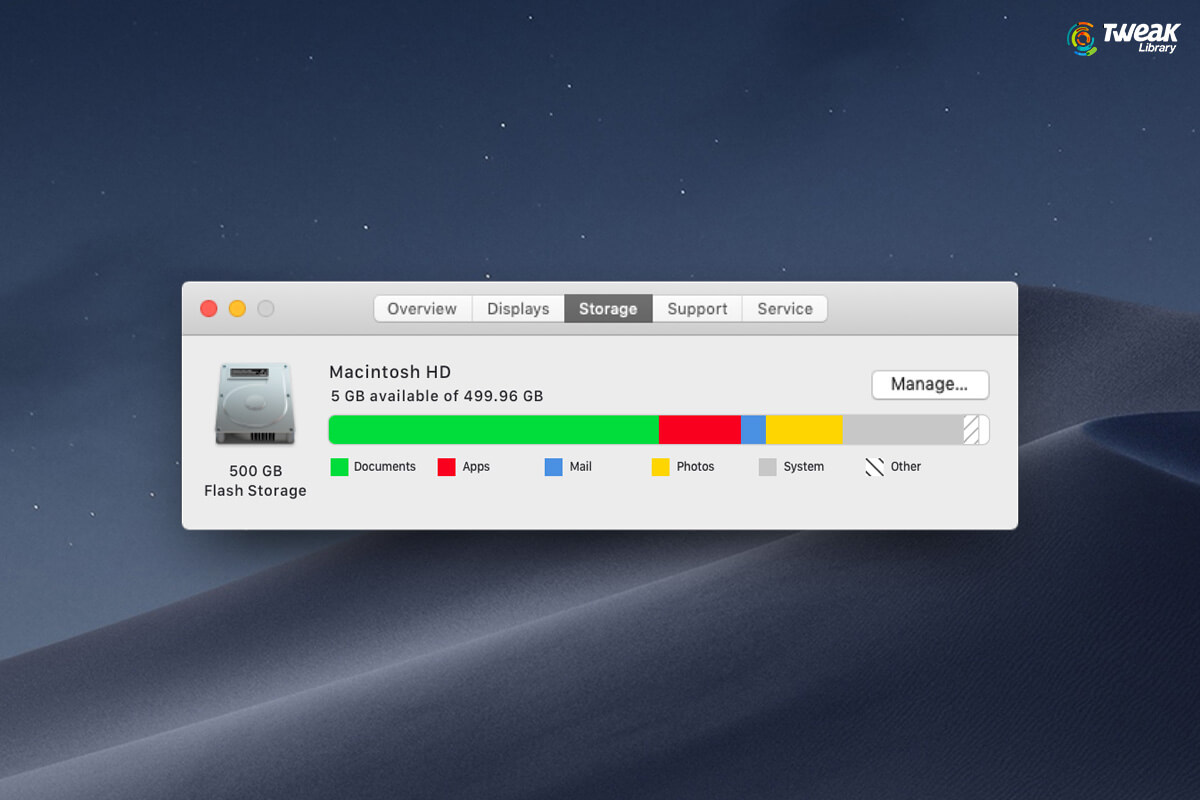Open the Service tab
The width and height of the screenshot is (1200, 800).
pyautogui.click(x=784, y=308)
